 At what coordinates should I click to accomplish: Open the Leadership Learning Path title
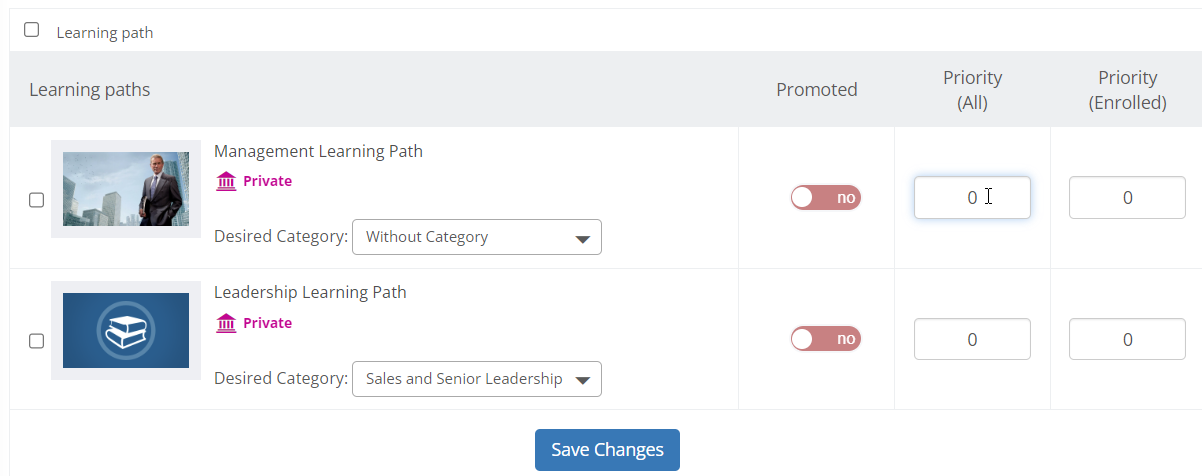point(310,293)
